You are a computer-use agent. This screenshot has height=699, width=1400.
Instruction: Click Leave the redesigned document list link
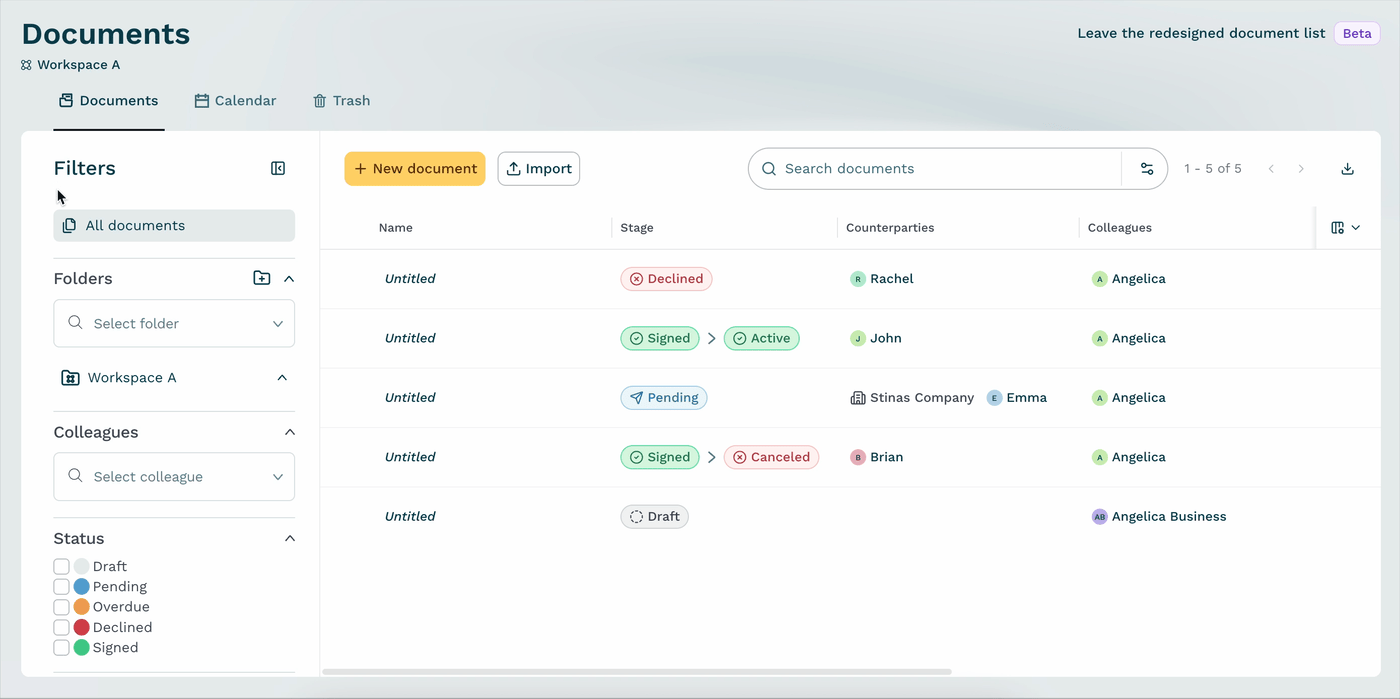click(x=1201, y=33)
